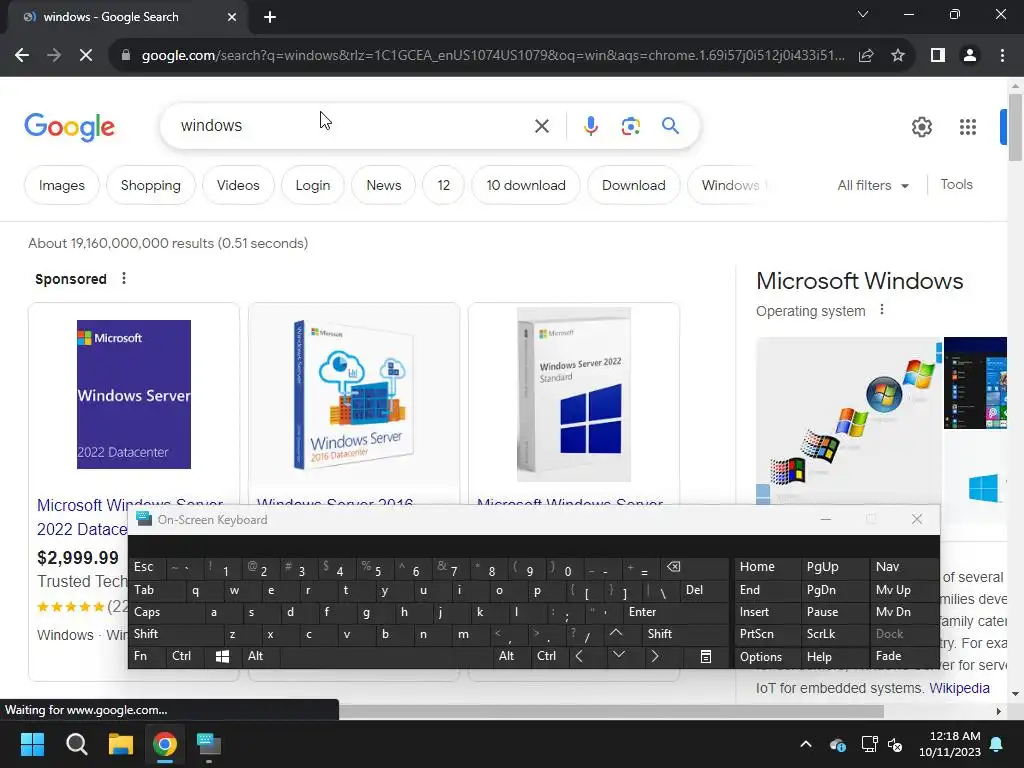Open File Explorer from taskbar

[121, 744]
